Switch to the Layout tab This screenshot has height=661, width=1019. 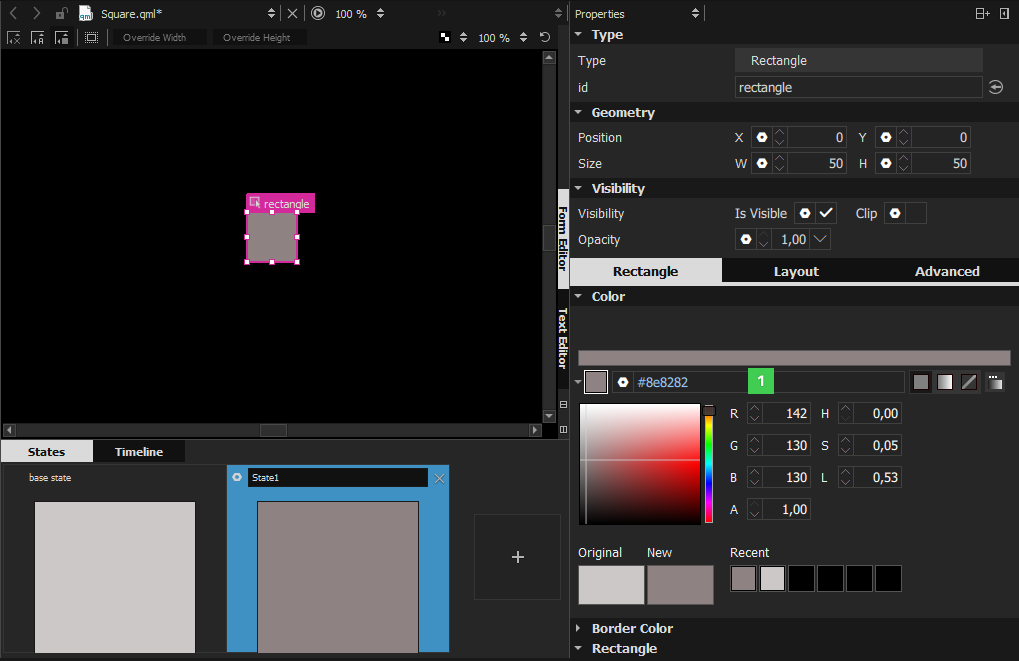click(796, 271)
